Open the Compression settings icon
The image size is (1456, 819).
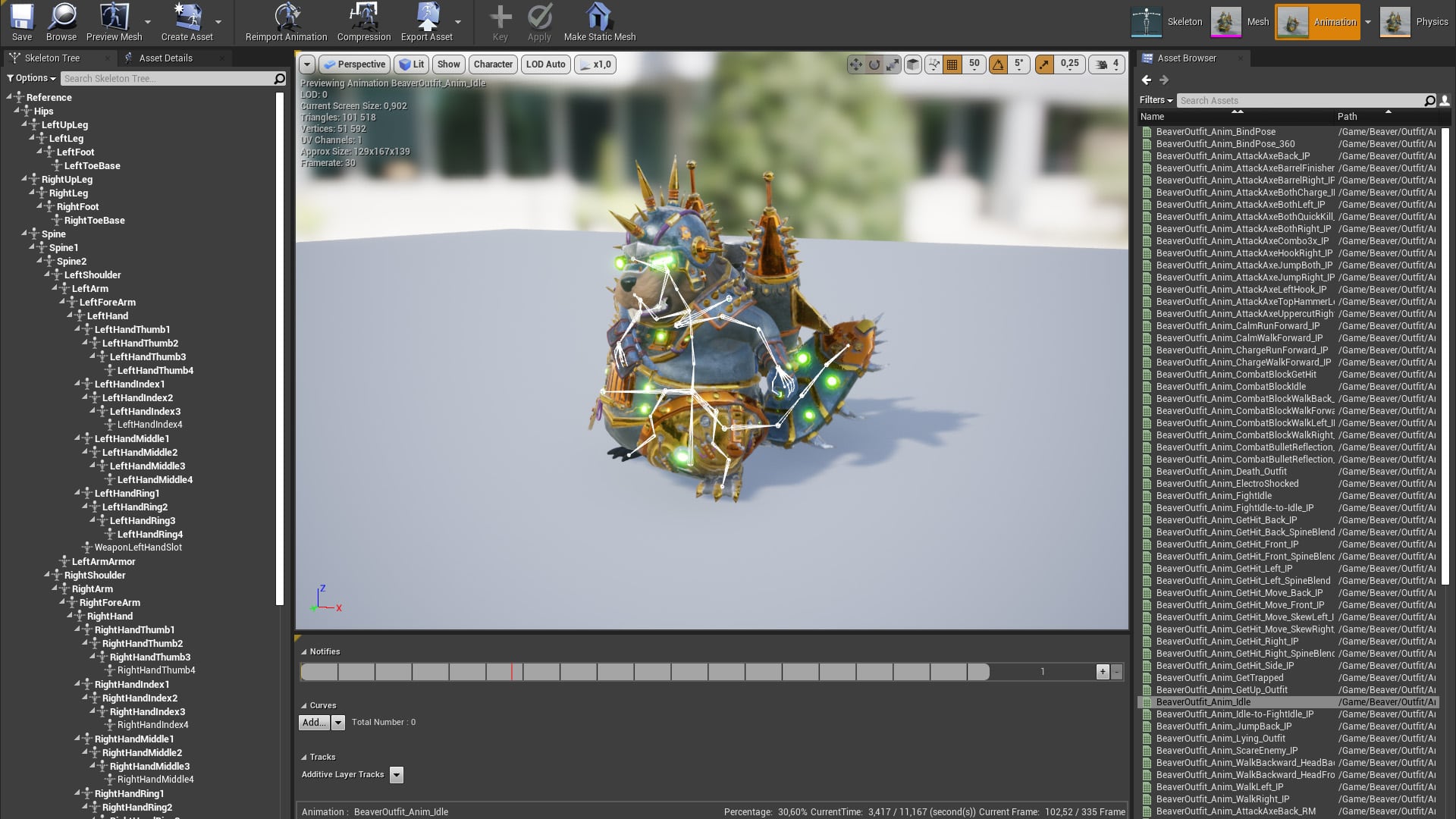point(364,21)
